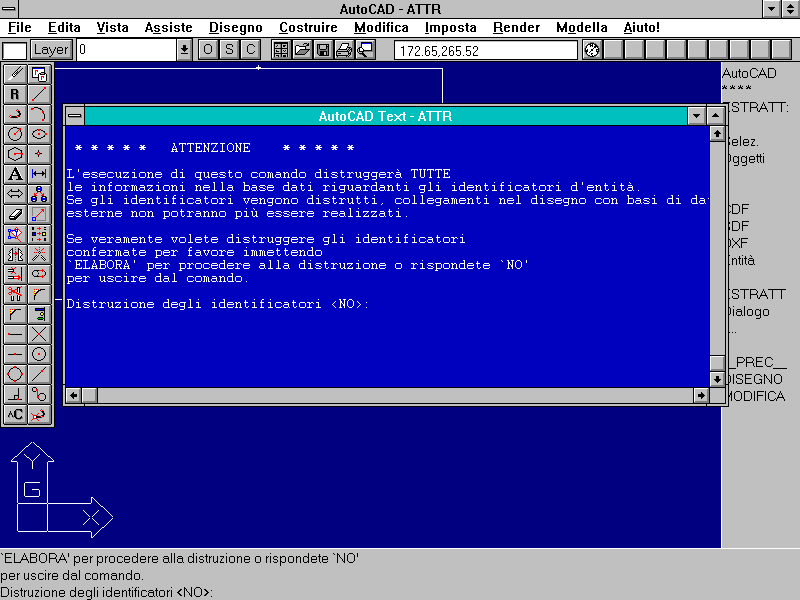This screenshot has height=600, width=800.
Task: Click text window scroll-up arrow
Action: 717,134
